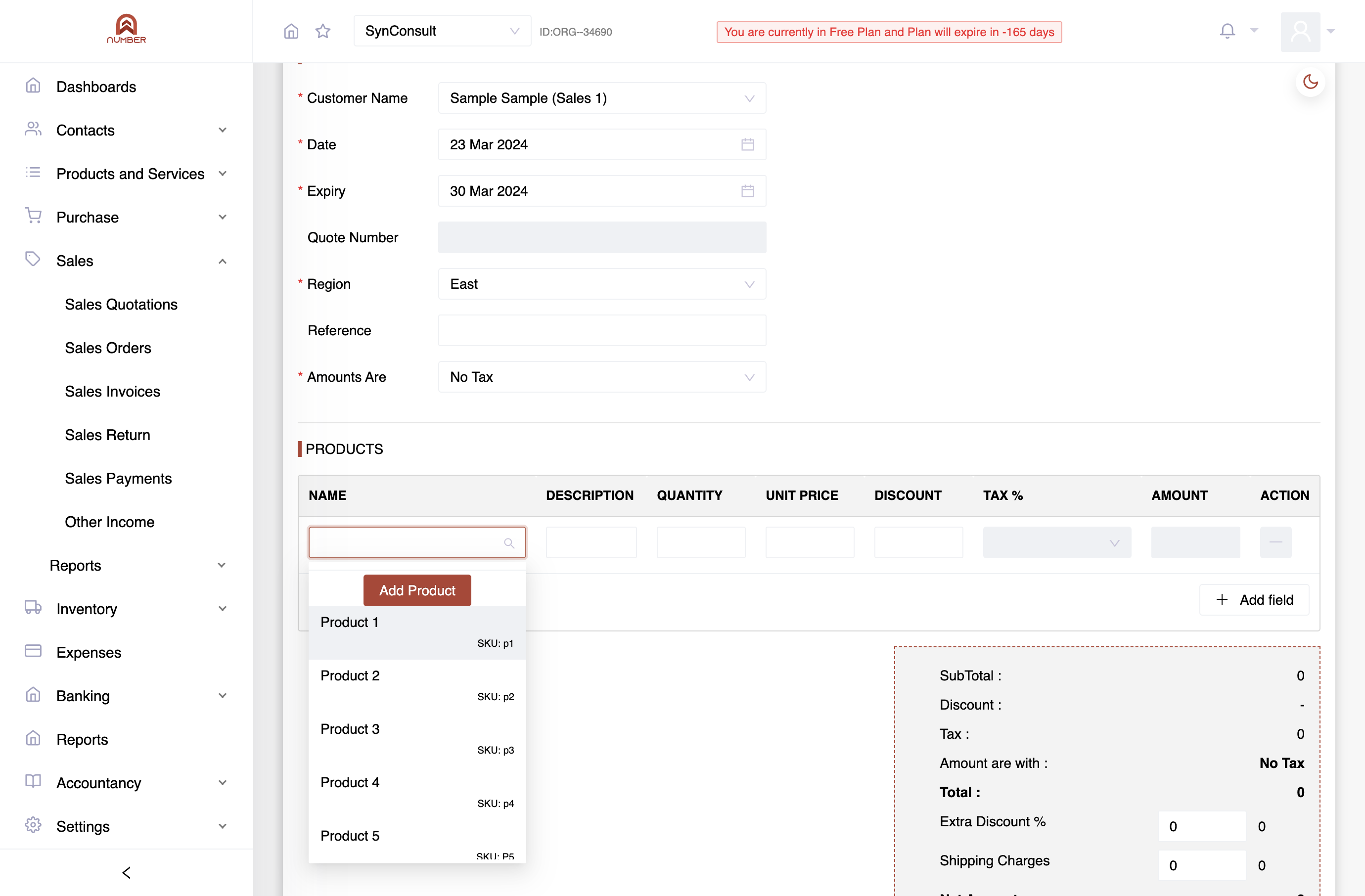The height and width of the screenshot is (896, 1365).
Task: Open the Tax % dropdown in product row
Action: [1056, 542]
